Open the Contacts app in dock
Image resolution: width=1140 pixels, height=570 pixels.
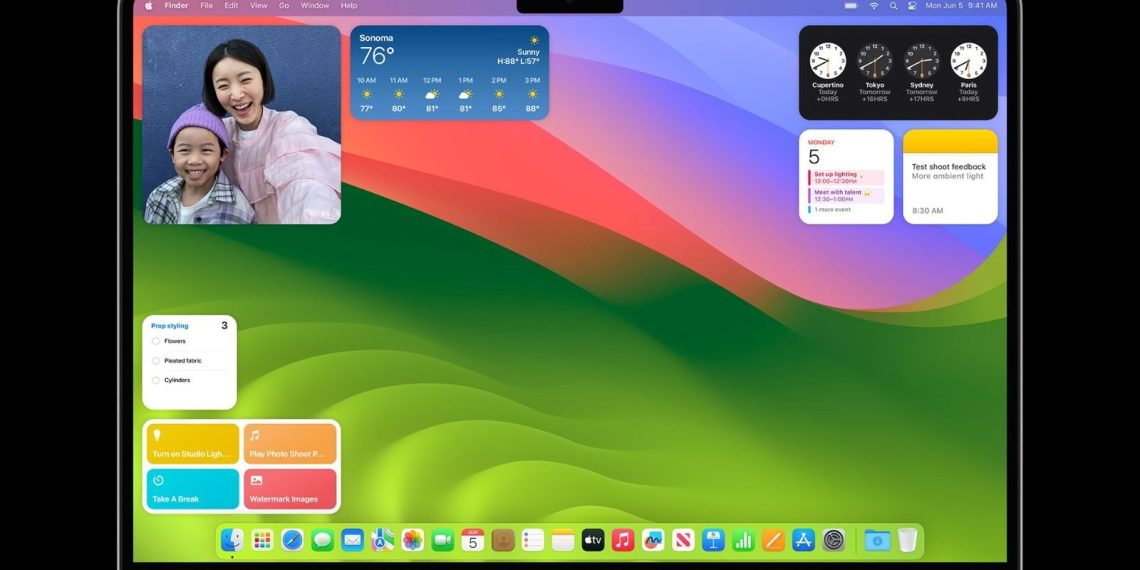pos(503,539)
